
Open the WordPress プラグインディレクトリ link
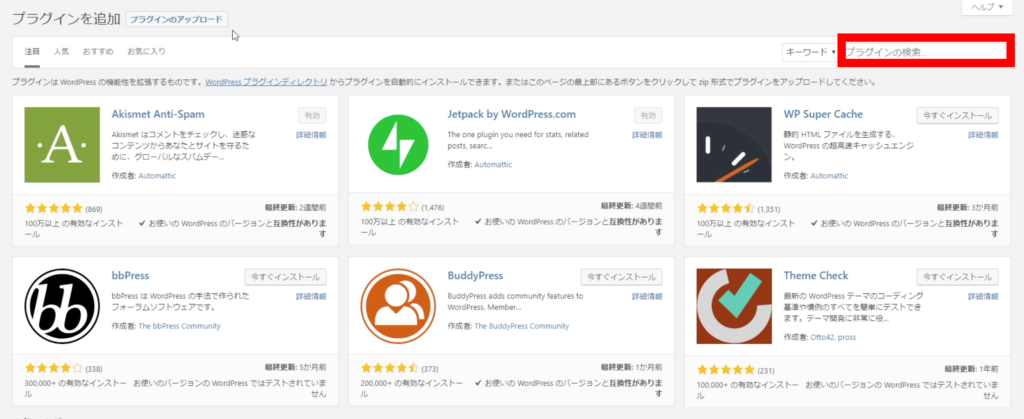point(266,83)
